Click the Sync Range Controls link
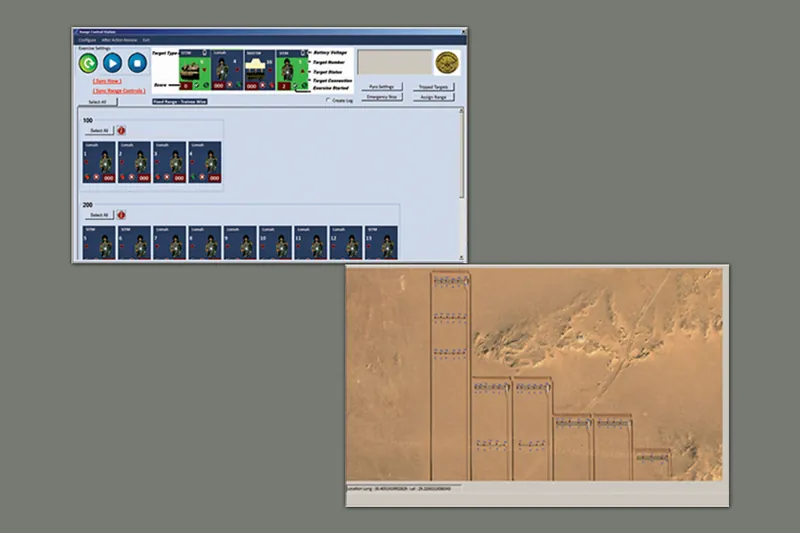 pos(119,91)
